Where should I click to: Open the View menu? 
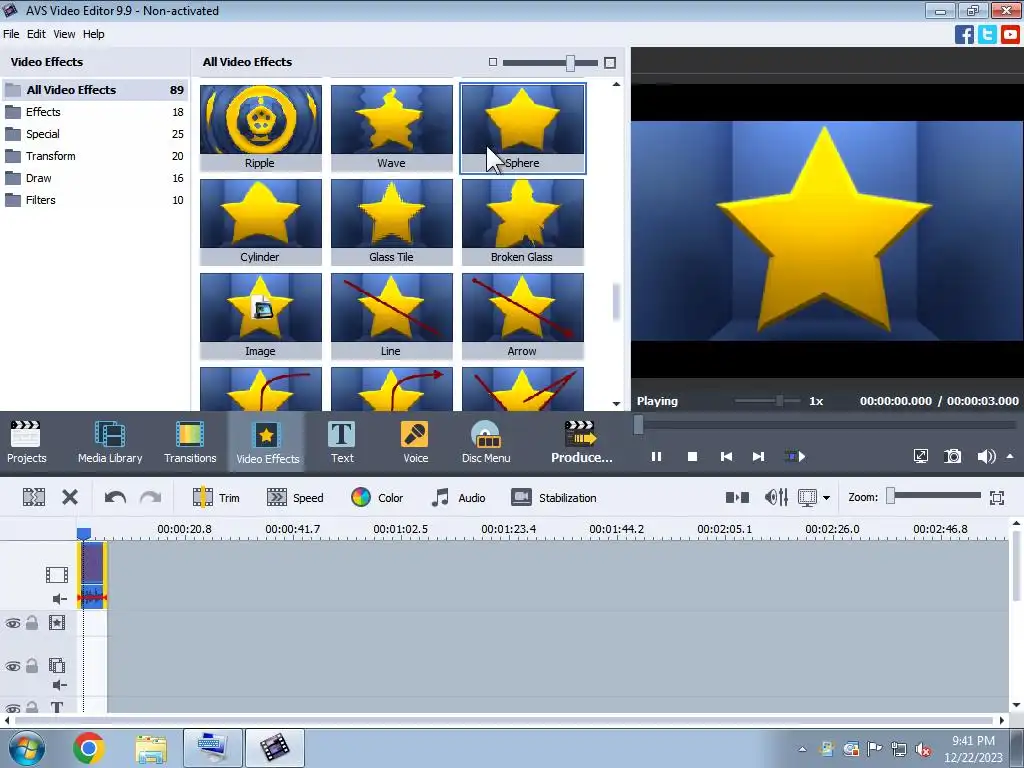[x=64, y=34]
